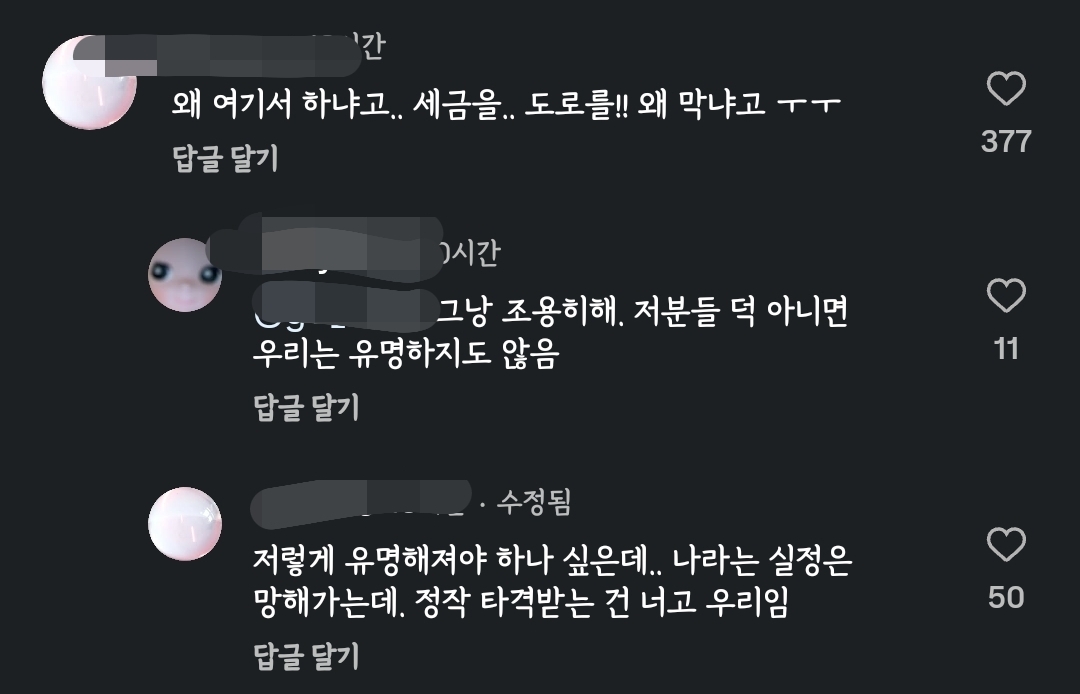Open the doll-face profile picture
This screenshot has width=1080, height=694.
point(185,275)
